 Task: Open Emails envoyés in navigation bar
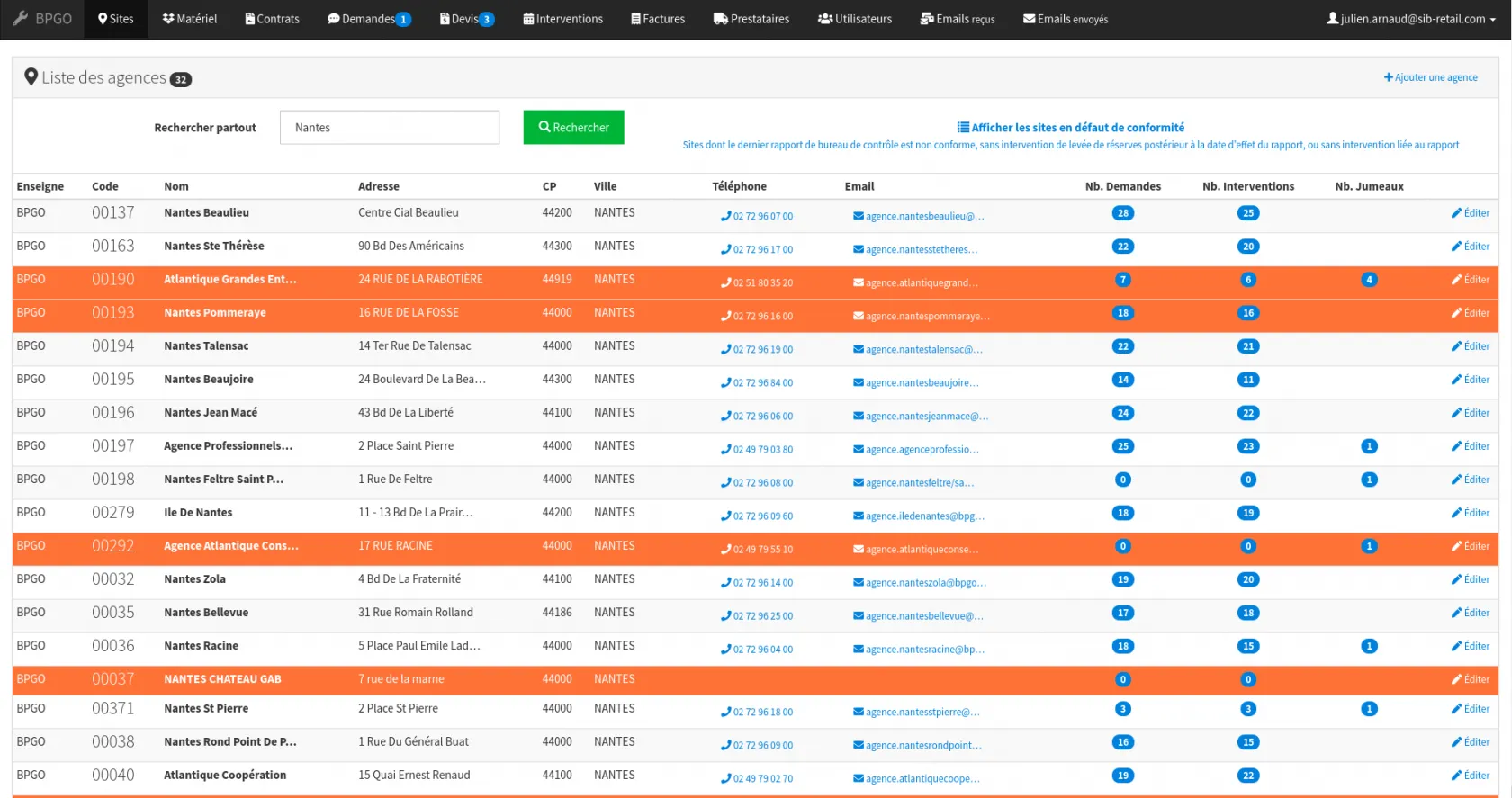1066,19
